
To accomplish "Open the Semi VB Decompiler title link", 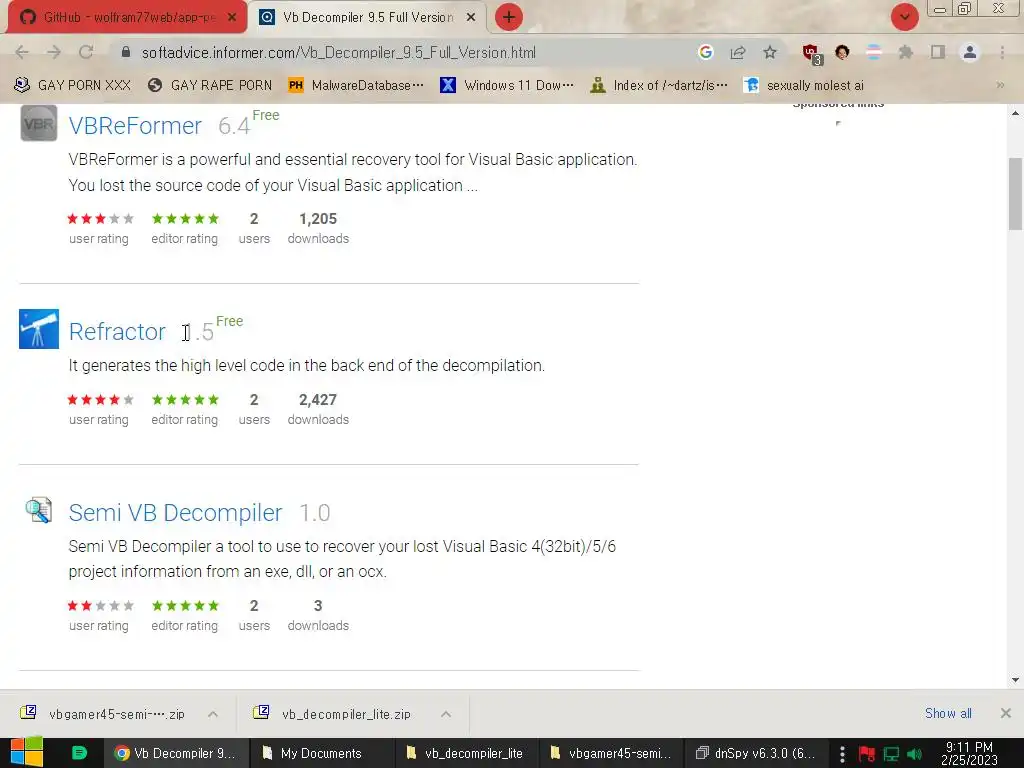I will pyautogui.click(x=176, y=513).
